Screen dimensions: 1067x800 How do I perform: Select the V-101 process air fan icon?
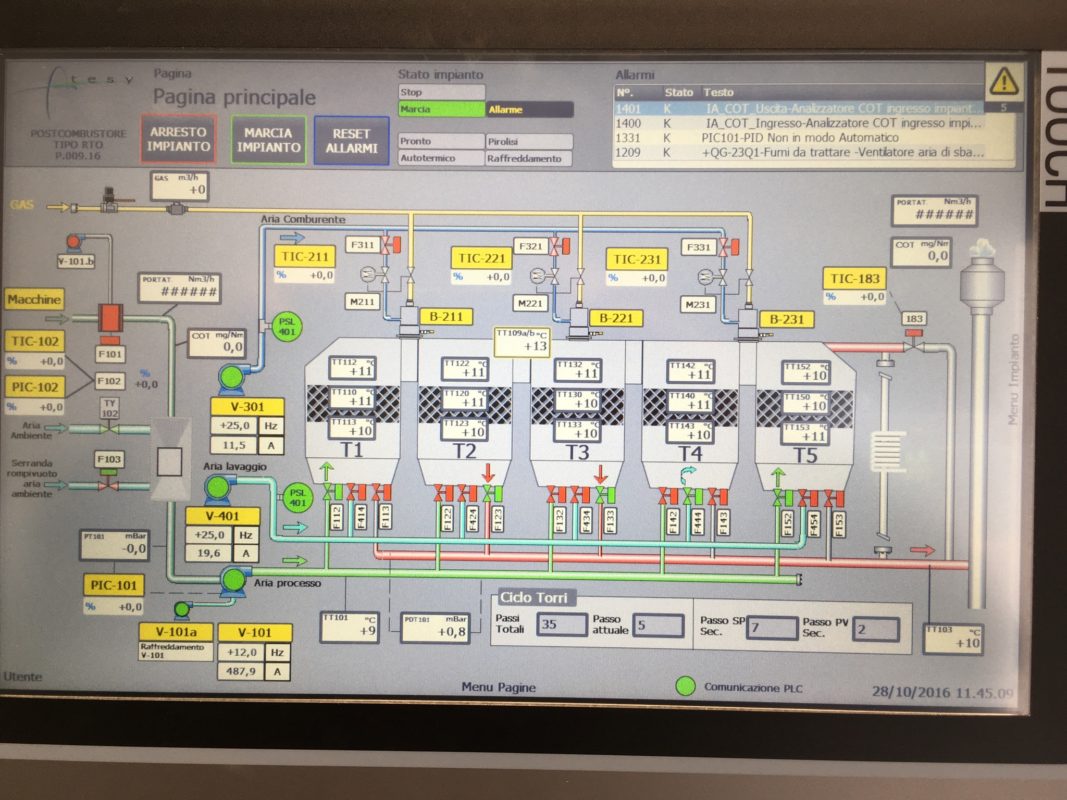pyautogui.click(x=233, y=581)
